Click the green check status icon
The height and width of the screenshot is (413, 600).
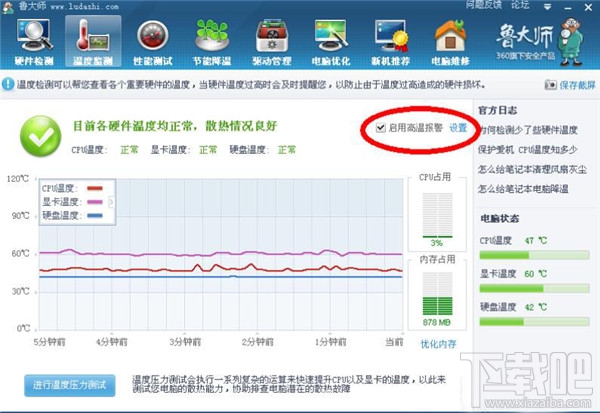point(40,136)
